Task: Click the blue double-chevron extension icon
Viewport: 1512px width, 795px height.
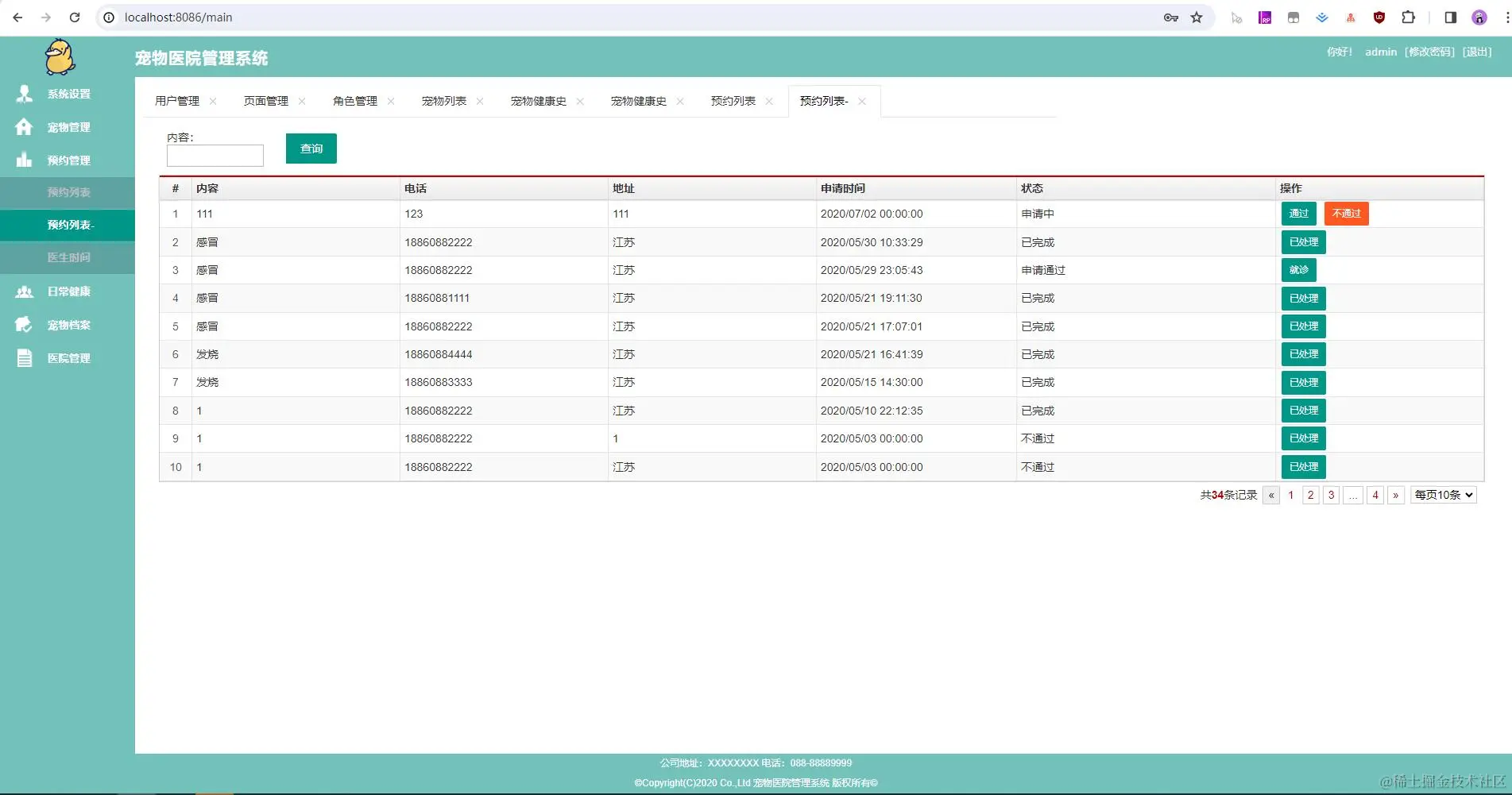Action: (x=1322, y=17)
